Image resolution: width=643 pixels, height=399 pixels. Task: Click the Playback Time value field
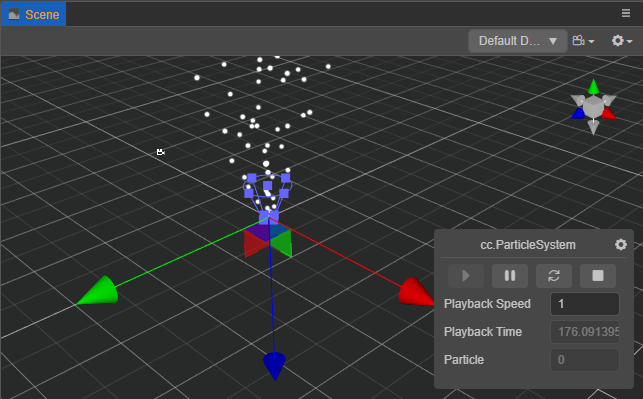click(584, 332)
